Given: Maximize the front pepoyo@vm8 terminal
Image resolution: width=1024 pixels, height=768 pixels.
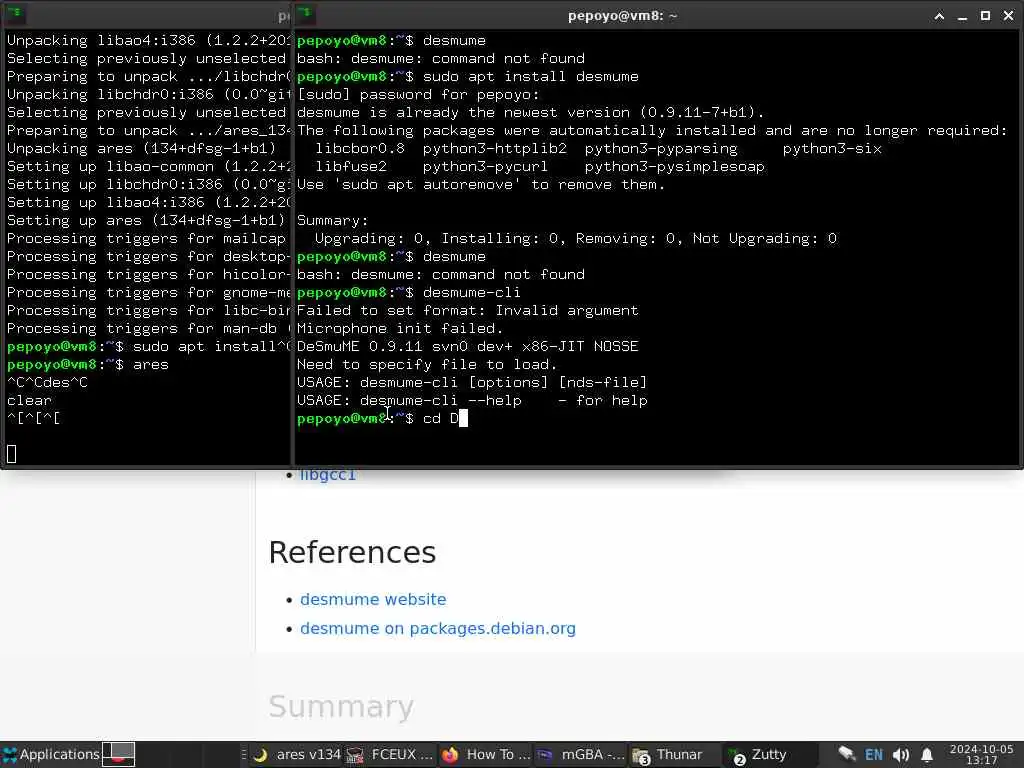Looking at the screenshot, I should pos(985,16).
